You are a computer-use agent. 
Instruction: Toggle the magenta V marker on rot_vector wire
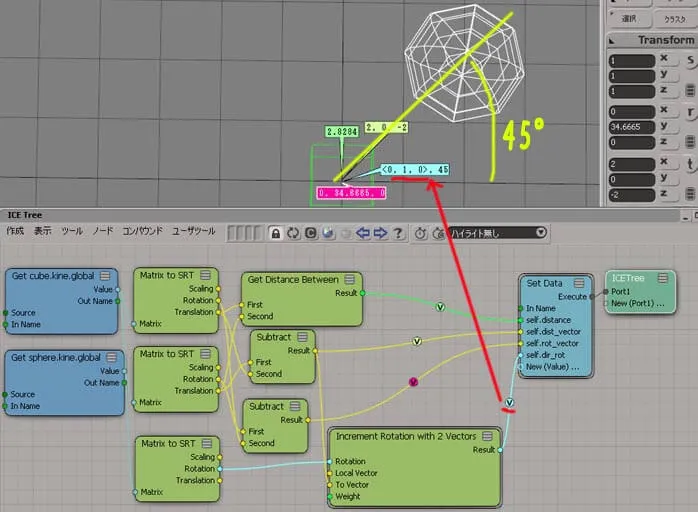(413, 382)
